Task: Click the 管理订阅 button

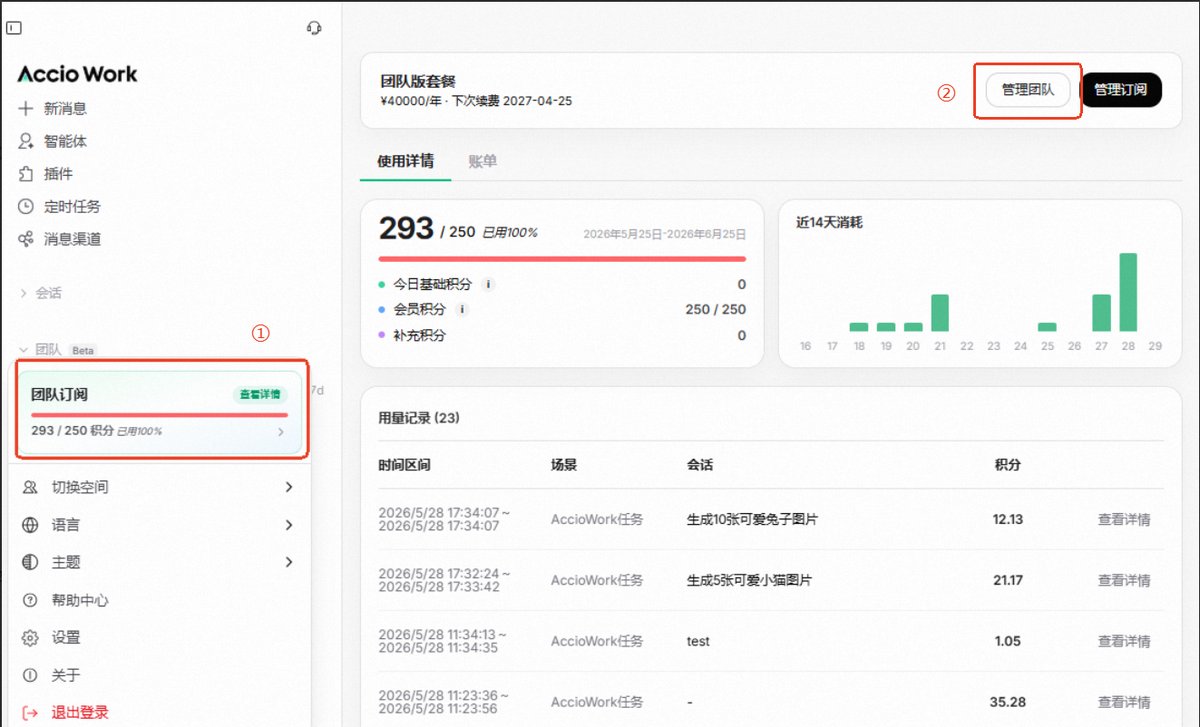Action: (x=1121, y=90)
